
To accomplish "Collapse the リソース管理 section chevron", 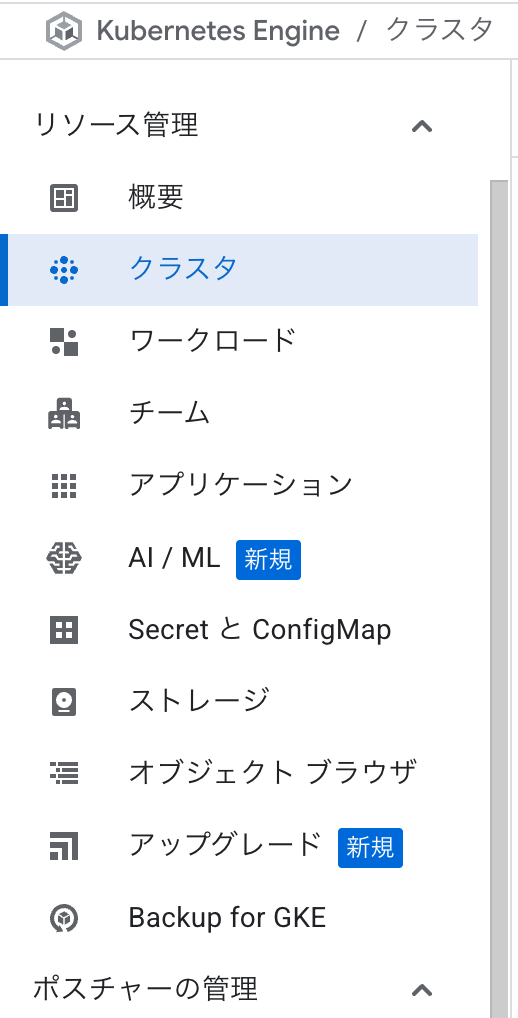I will coord(422,126).
